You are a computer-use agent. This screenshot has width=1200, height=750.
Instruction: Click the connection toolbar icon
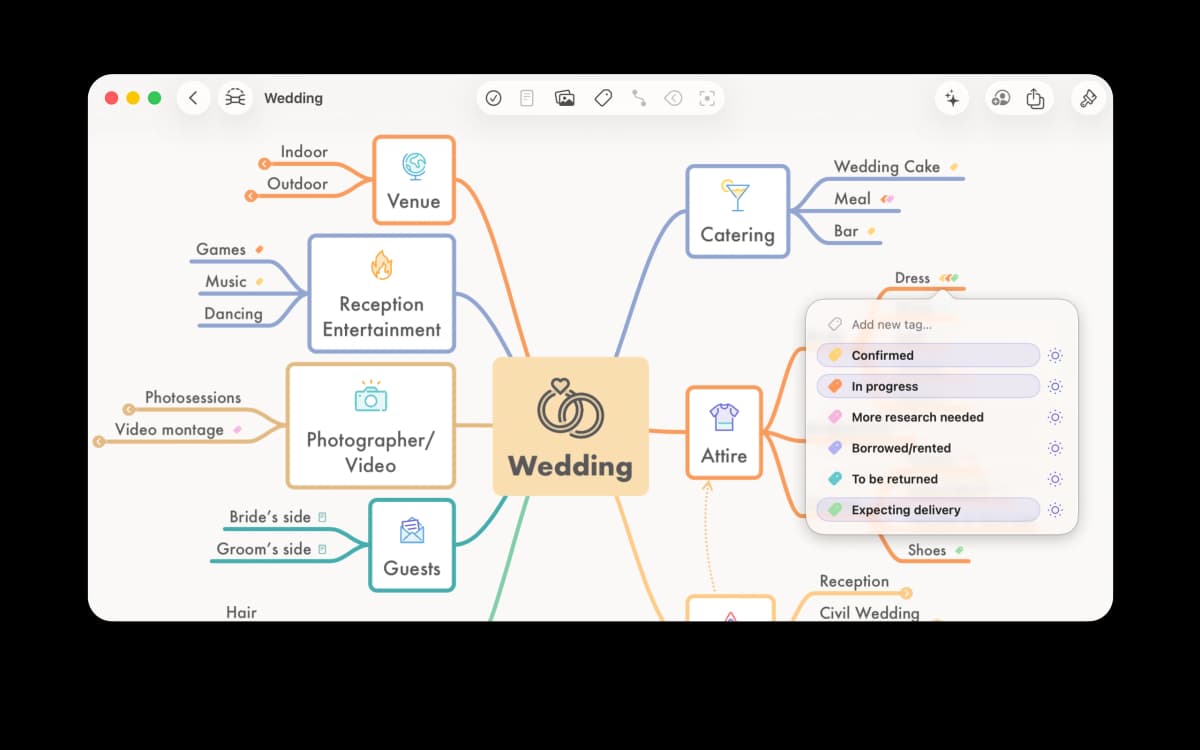638,98
